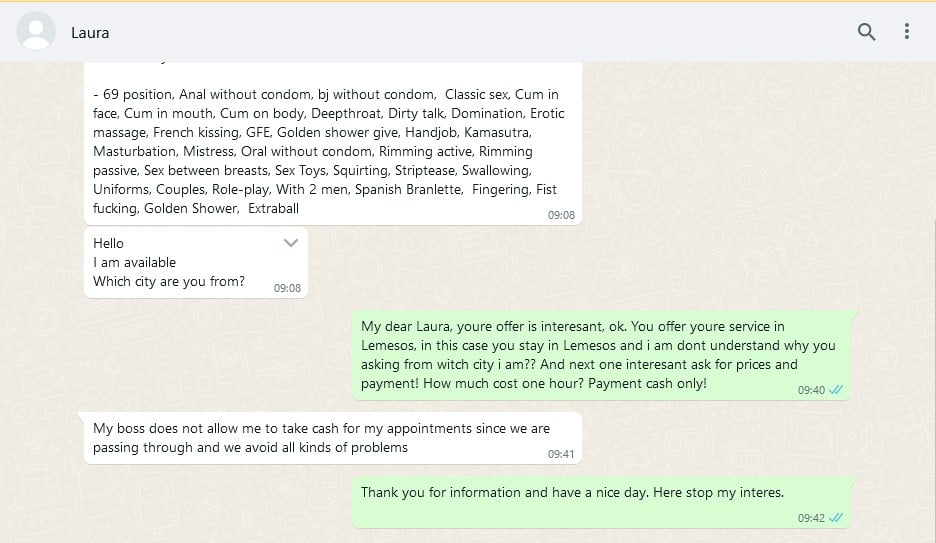Click the 09:41 timestamp
Viewport: 936px width, 543px height.
[x=561, y=454]
